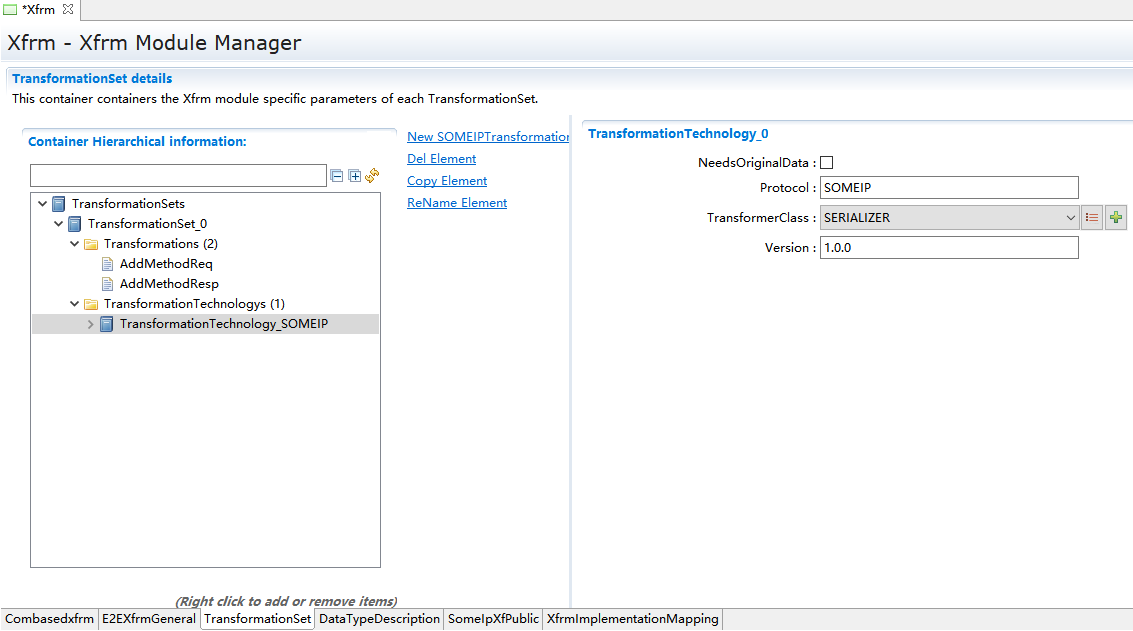This screenshot has width=1133, height=631.
Task: Click the collapse all tree icon
Action: point(337,176)
